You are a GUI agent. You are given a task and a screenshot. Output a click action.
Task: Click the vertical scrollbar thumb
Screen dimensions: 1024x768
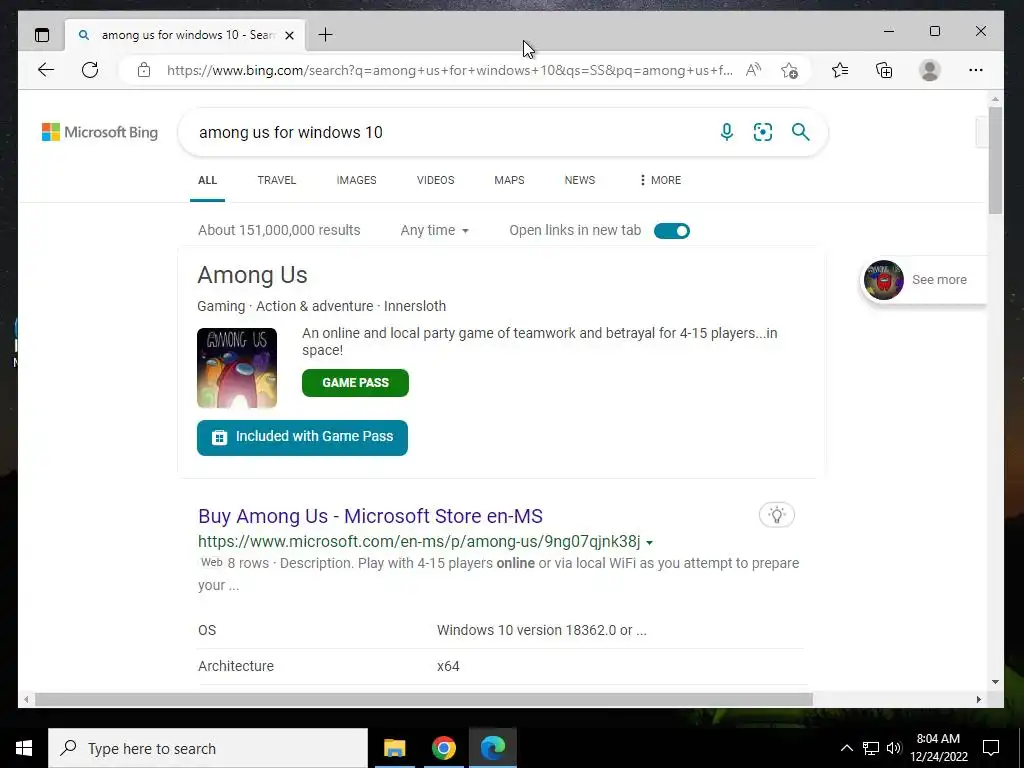995,160
